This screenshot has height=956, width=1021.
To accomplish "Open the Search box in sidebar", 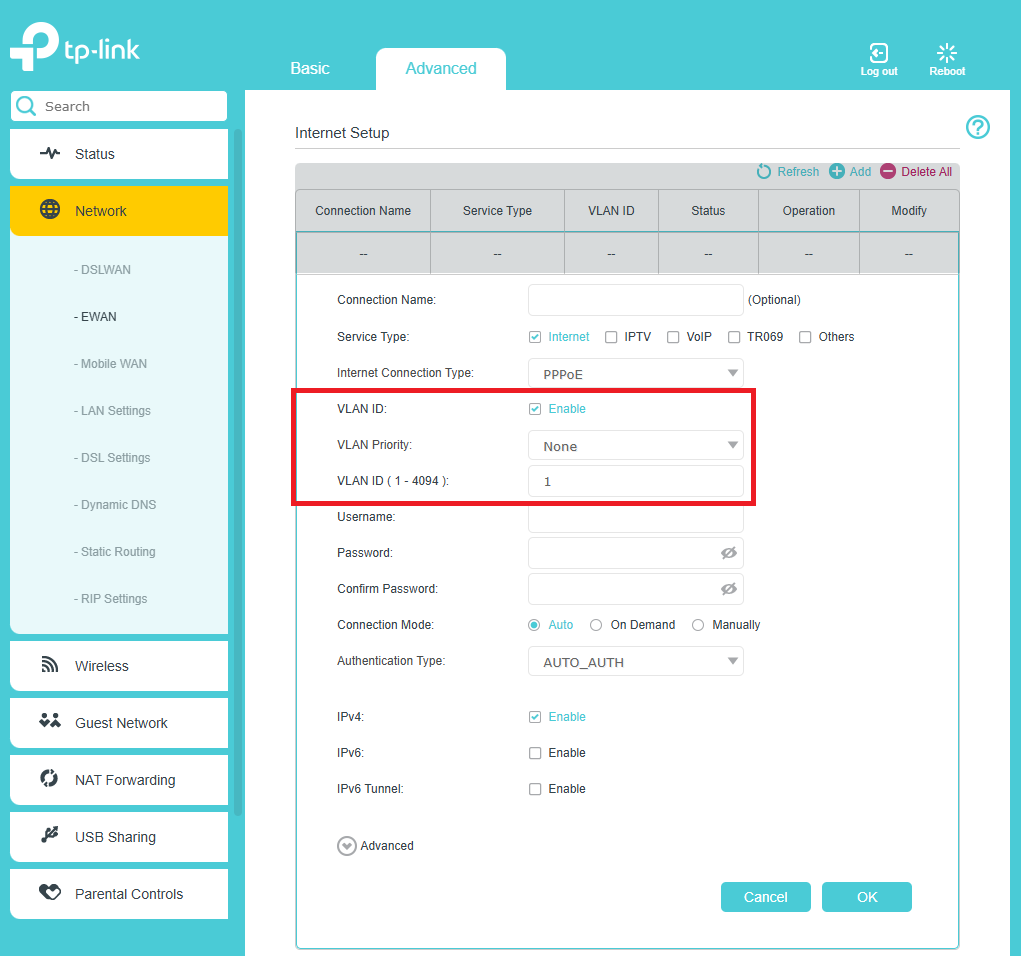I will [x=118, y=106].
